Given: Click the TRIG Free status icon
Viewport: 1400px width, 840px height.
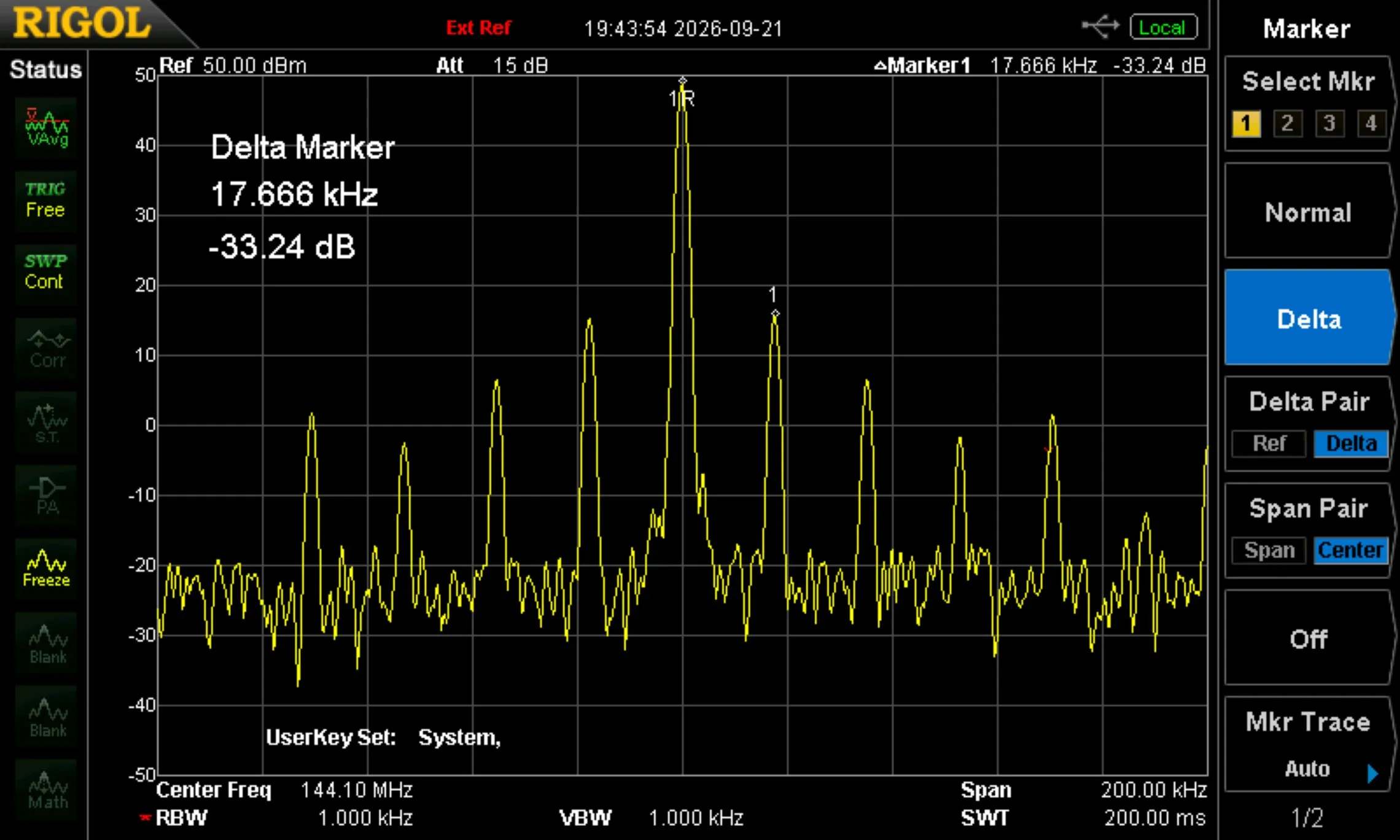Looking at the screenshot, I should pyautogui.click(x=47, y=200).
